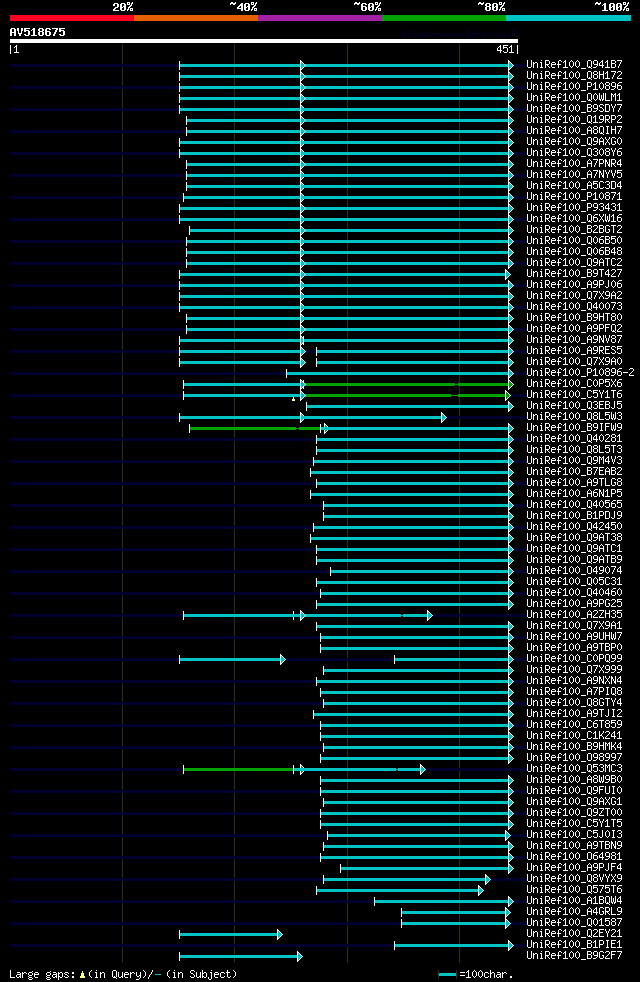
Task: Select the UniRef100_A9NV87 label
Action: click(x=574, y=339)
